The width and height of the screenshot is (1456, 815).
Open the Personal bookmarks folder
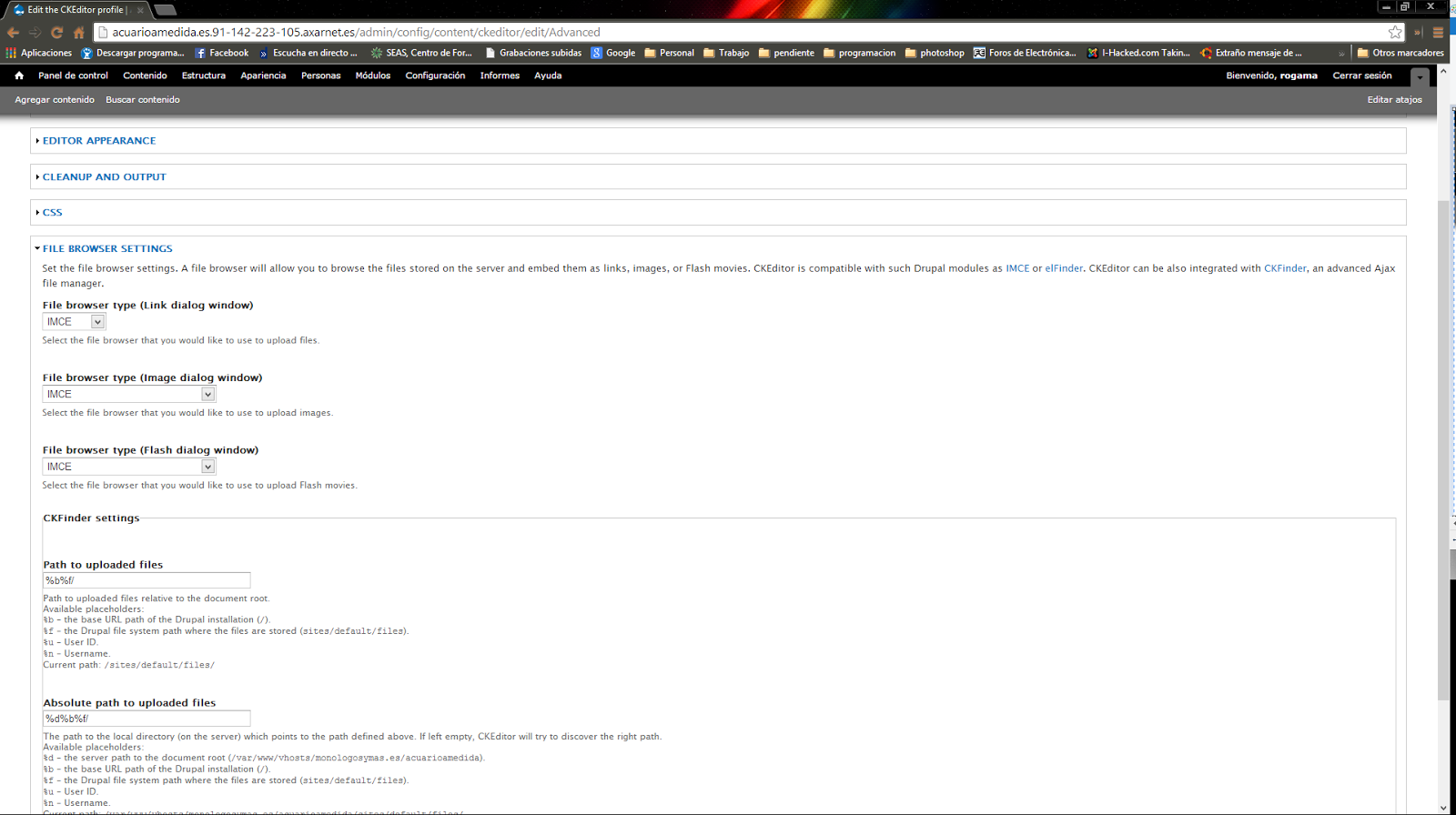[x=669, y=53]
